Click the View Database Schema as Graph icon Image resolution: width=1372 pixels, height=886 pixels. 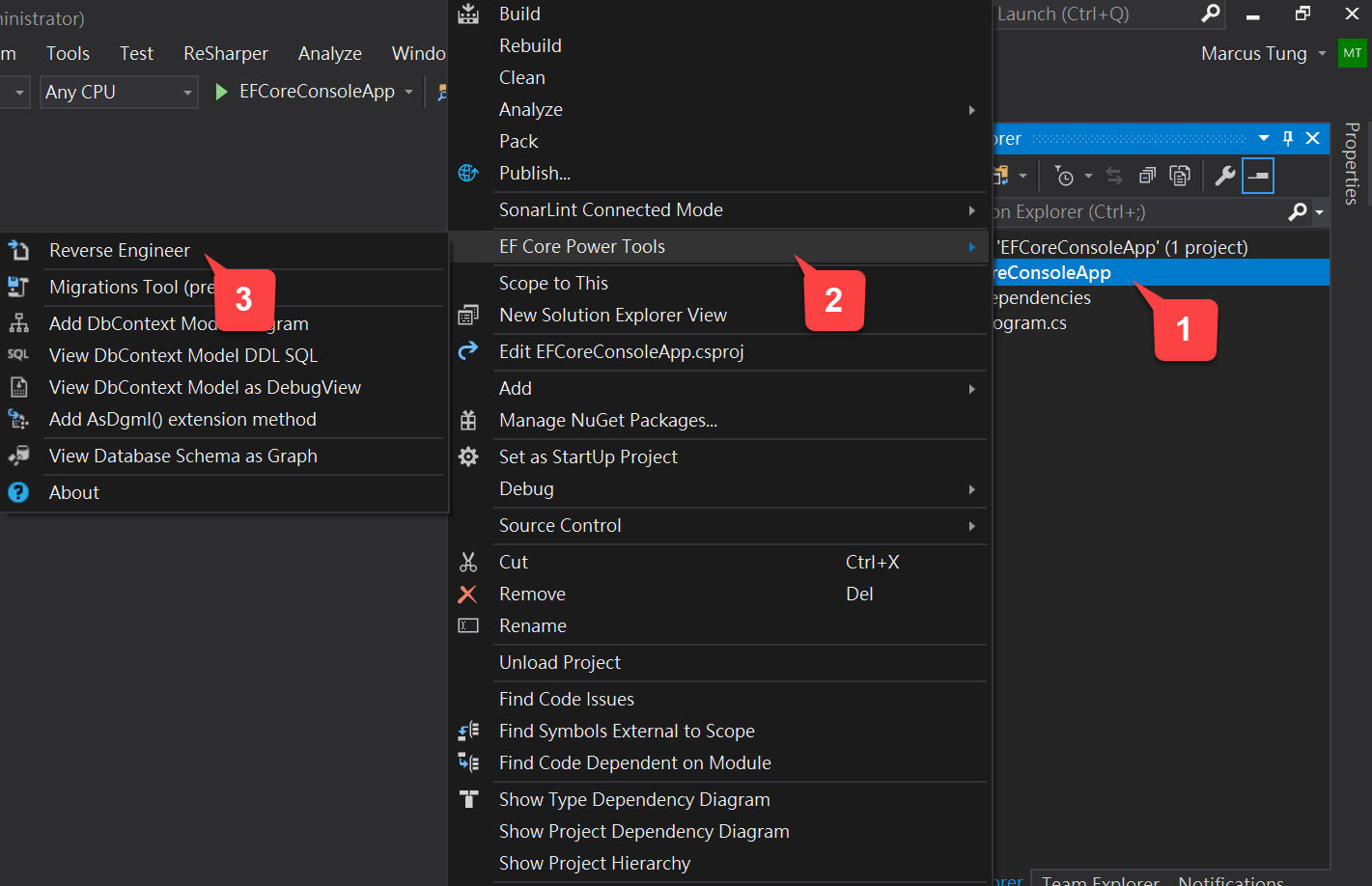pos(19,455)
